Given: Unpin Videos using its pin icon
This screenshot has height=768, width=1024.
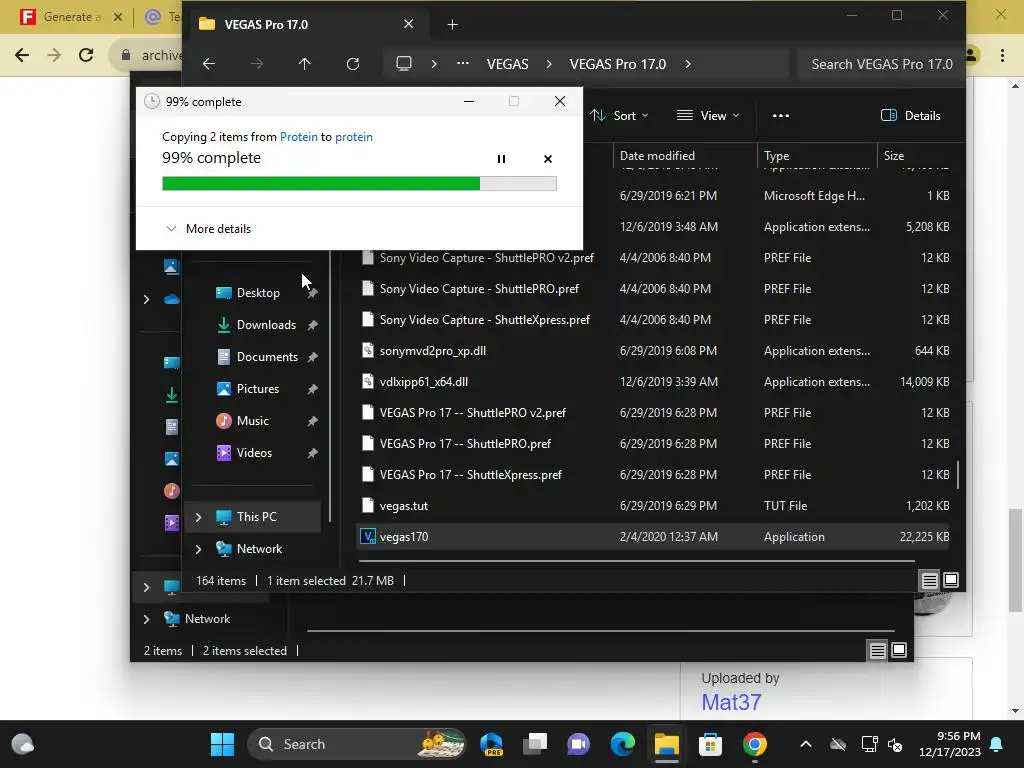Looking at the screenshot, I should (x=313, y=453).
